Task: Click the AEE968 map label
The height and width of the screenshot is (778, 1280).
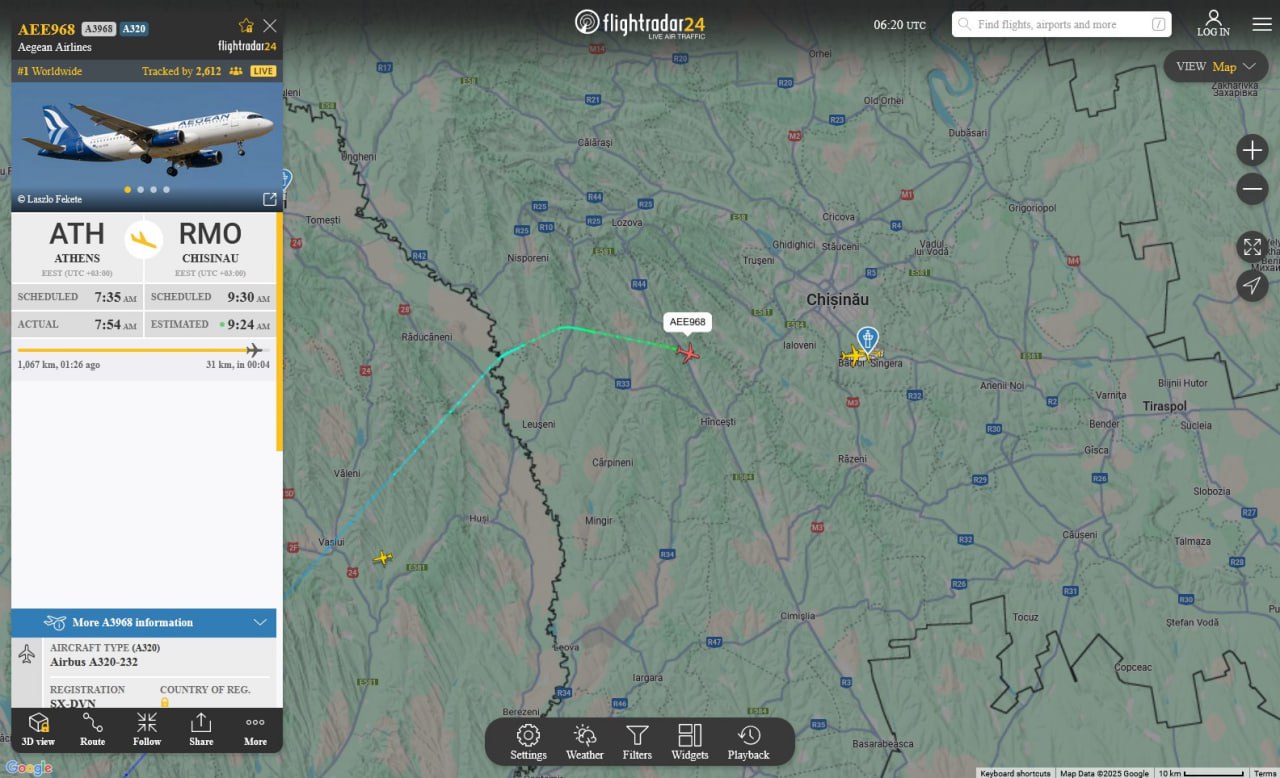Action: coord(688,322)
